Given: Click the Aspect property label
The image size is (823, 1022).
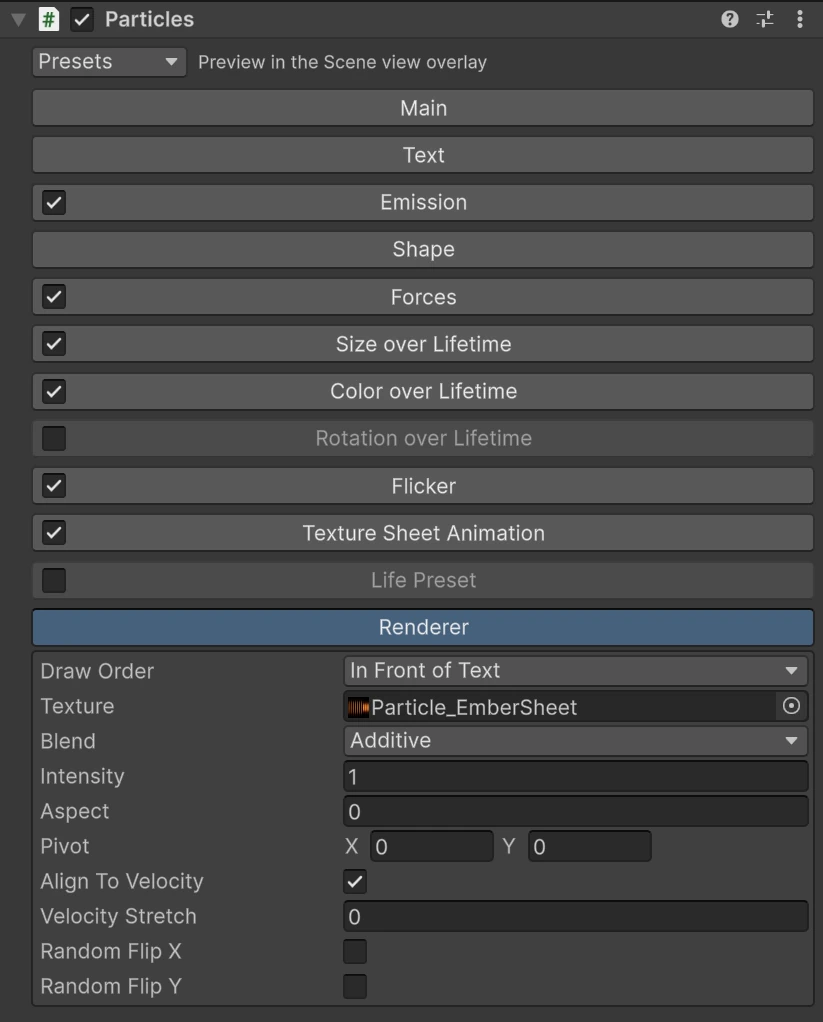Looking at the screenshot, I should pos(74,811).
